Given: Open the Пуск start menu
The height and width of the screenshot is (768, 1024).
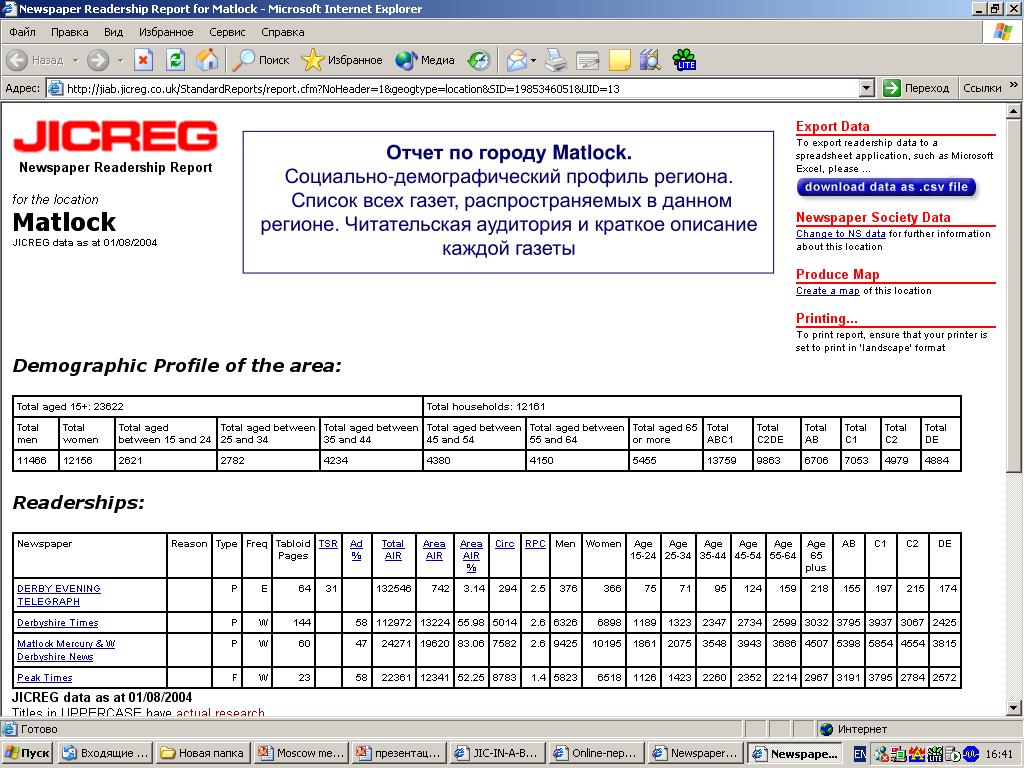Looking at the screenshot, I should tap(27, 753).
